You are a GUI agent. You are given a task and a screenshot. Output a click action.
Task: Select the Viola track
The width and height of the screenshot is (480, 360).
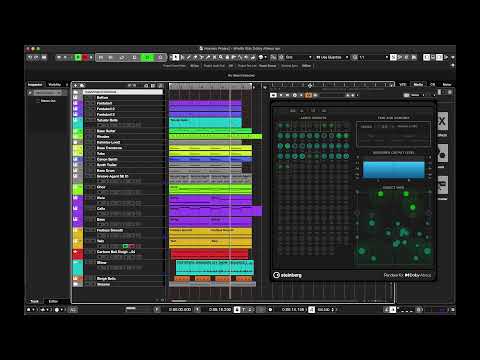point(101,198)
